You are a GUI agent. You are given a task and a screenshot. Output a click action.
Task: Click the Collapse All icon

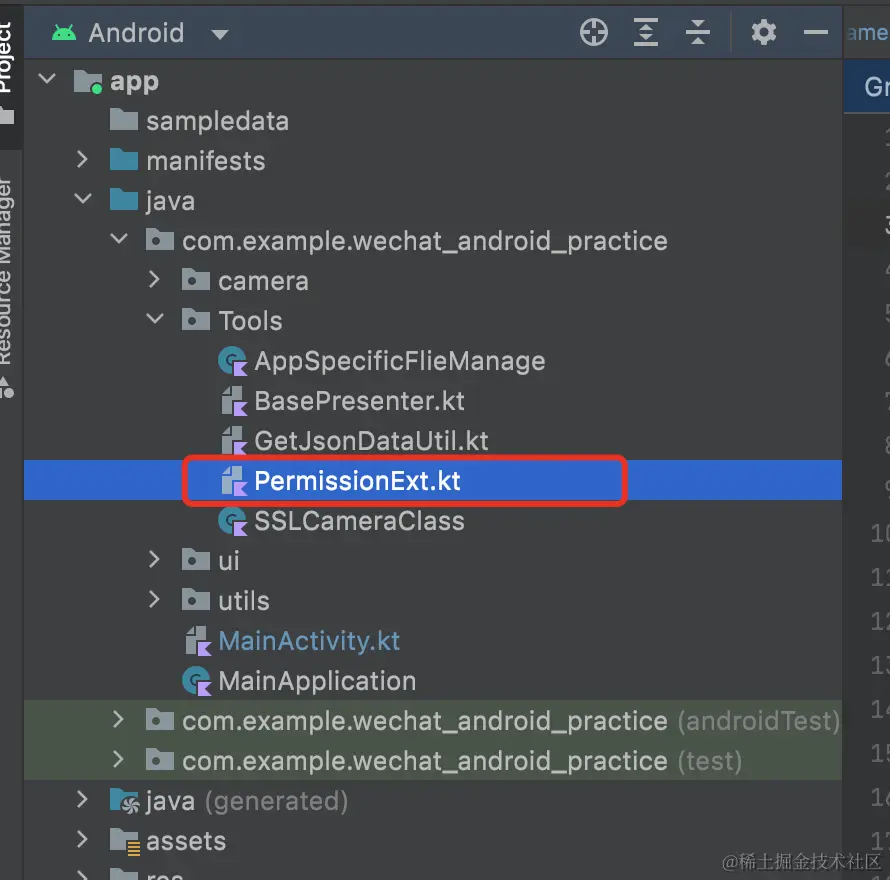click(x=698, y=32)
